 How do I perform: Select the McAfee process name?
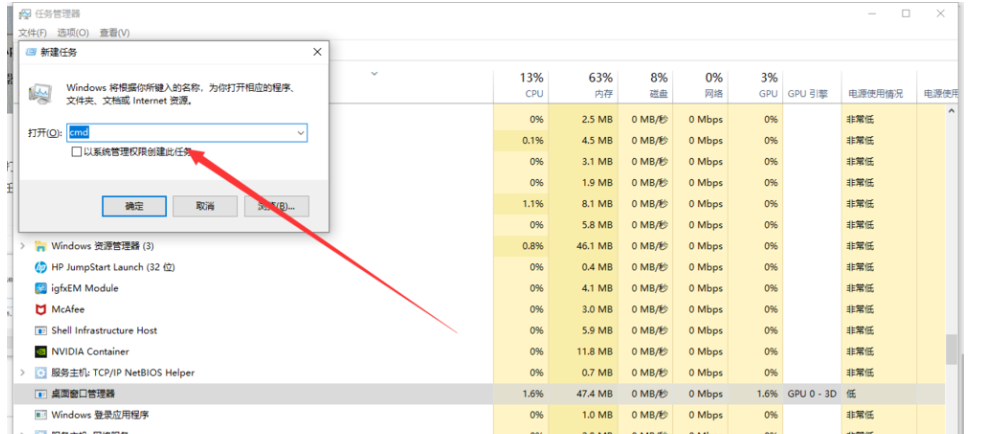[68, 310]
